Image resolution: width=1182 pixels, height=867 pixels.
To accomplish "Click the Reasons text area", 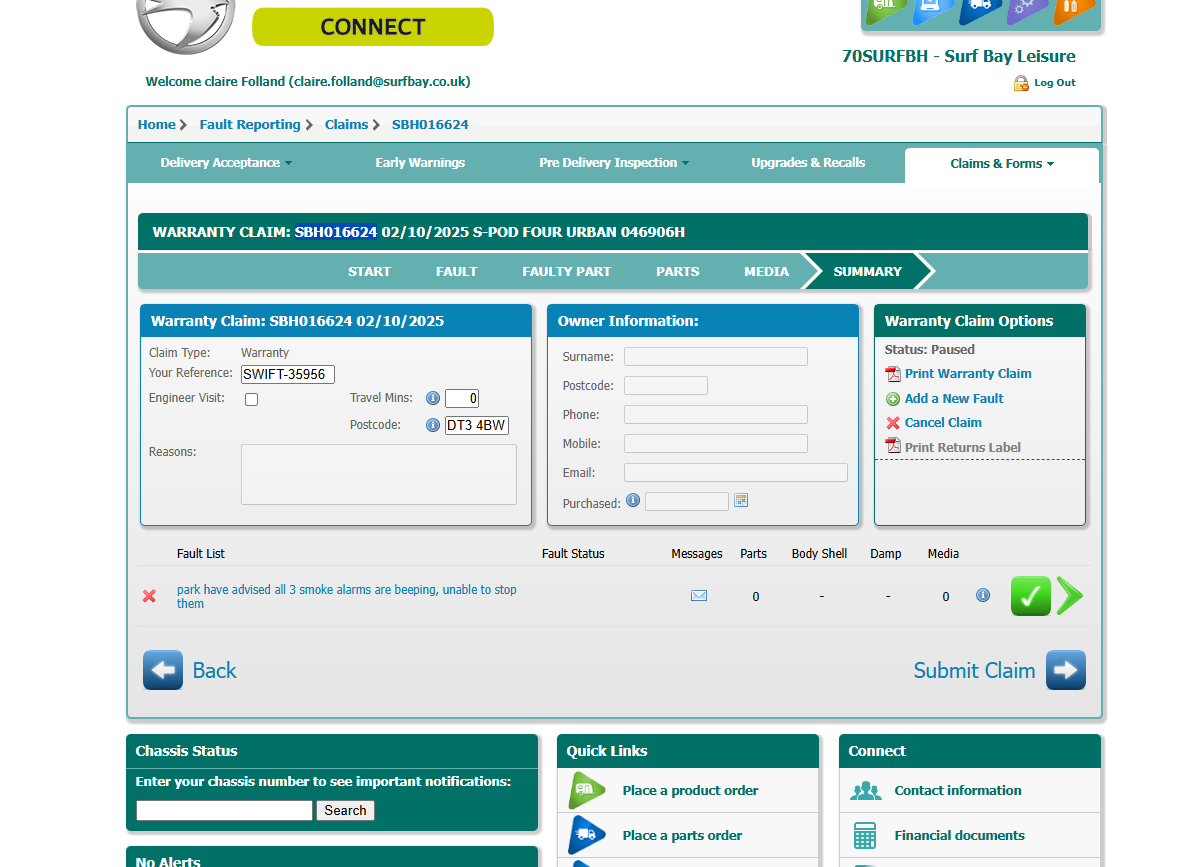I will pyautogui.click(x=379, y=474).
